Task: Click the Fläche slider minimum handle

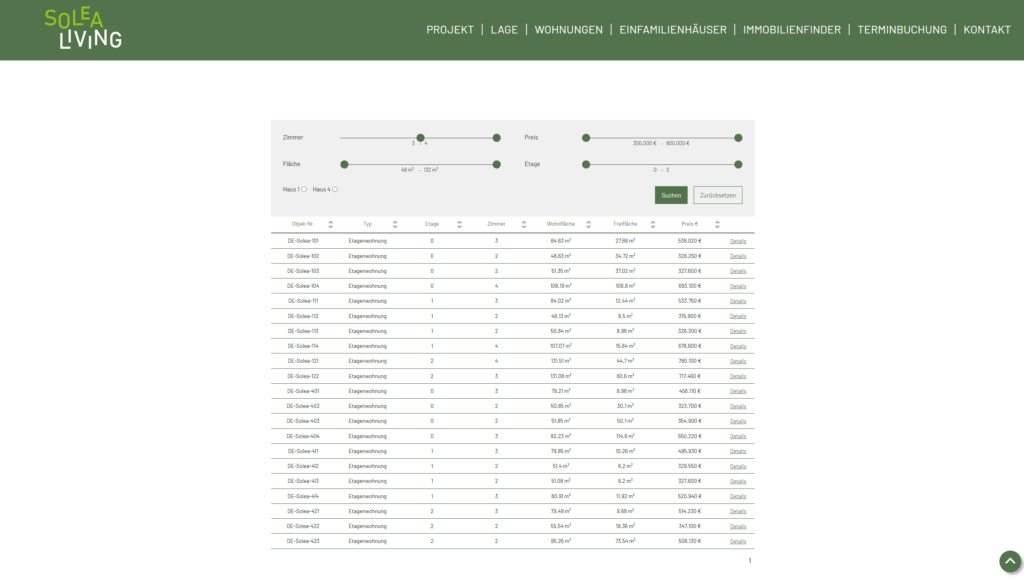Action: pyautogui.click(x=344, y=165)
